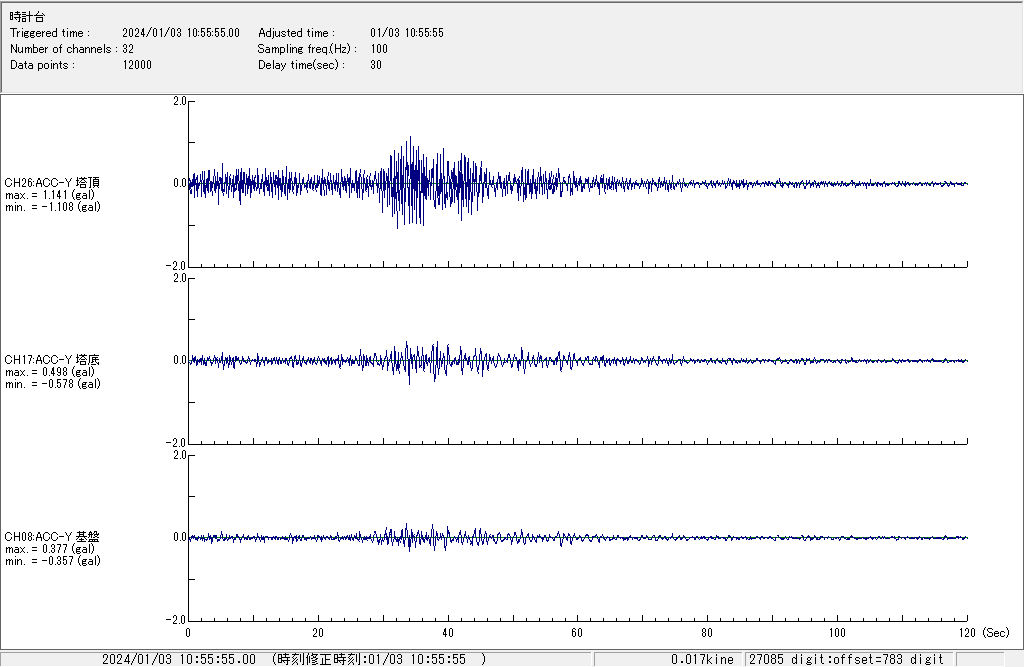Click the 2.0 top scale label of CH26 plot
The height and width of the screenshot is (667, 1024).
(179, 101)
